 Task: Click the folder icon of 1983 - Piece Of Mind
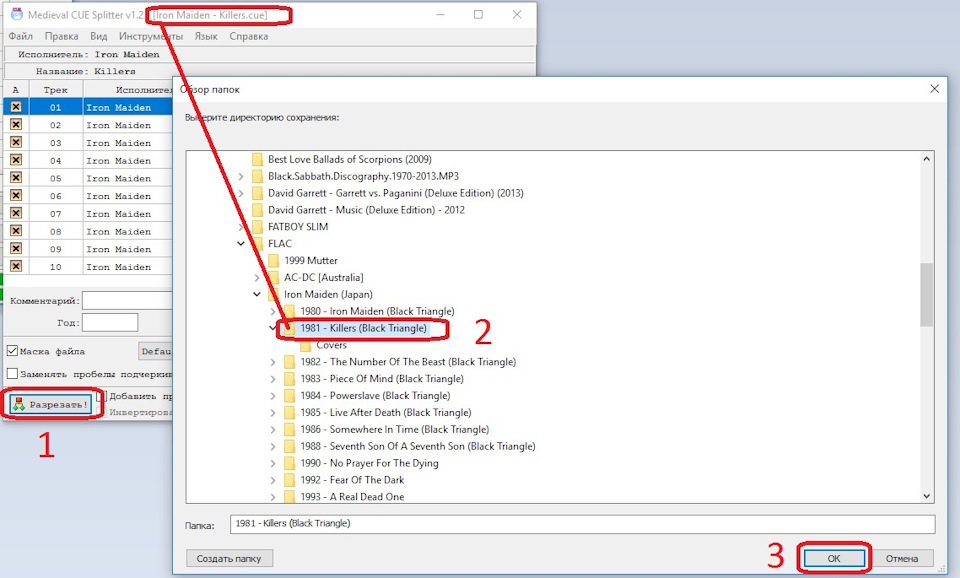pos(290,379)
